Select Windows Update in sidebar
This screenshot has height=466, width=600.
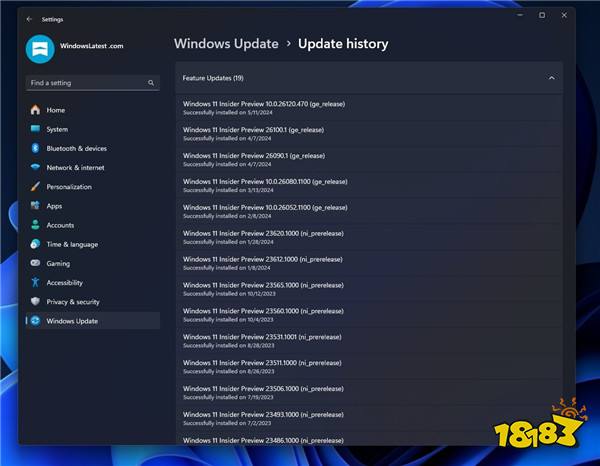pos(93,321)
